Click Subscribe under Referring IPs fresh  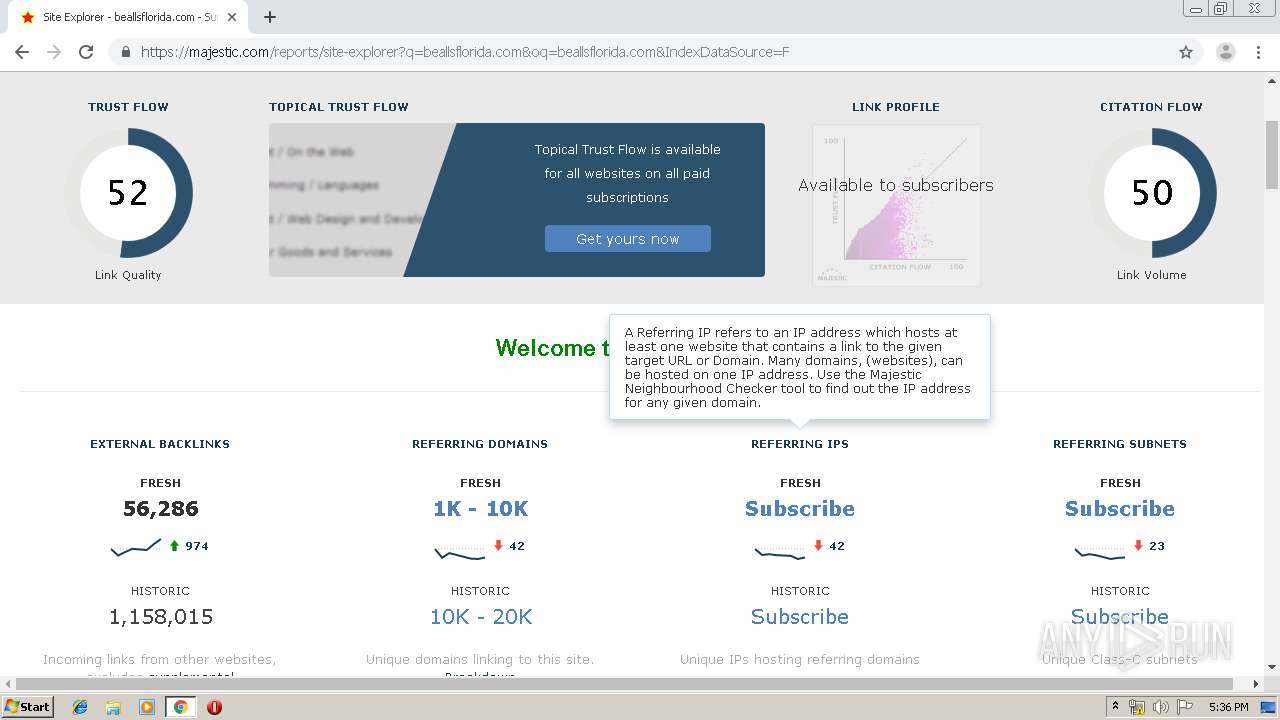[x=800, y=509]
